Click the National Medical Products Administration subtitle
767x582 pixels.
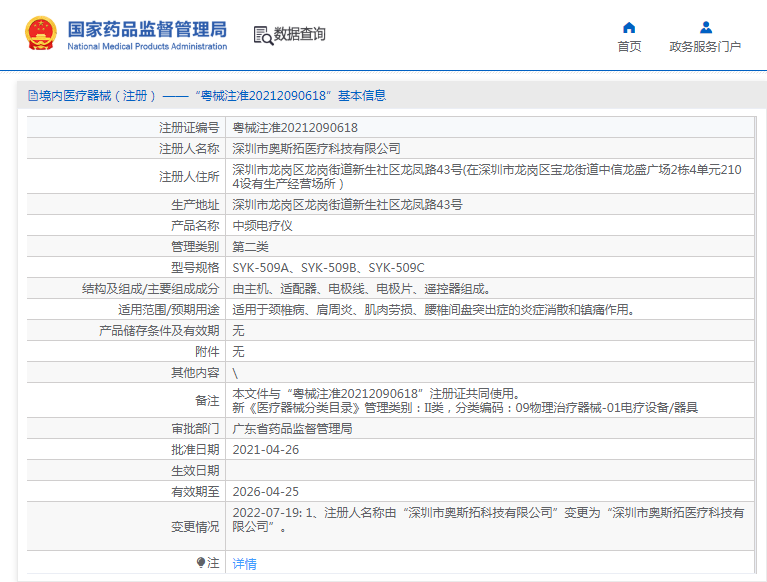pyautogui.click(x=147, y=46)
